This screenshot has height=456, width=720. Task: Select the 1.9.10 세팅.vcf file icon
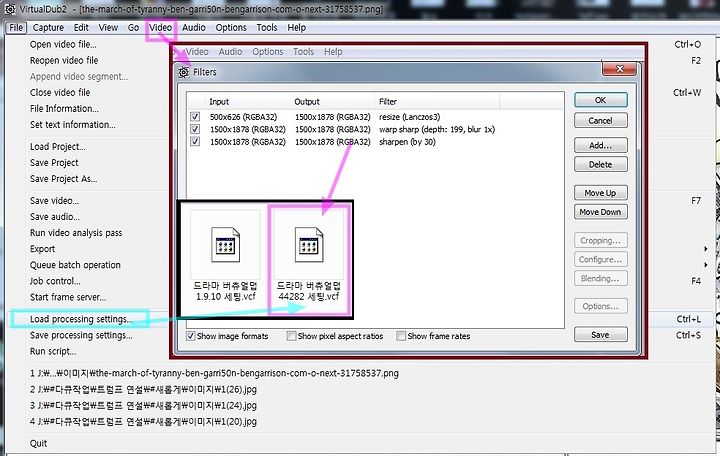225,245
